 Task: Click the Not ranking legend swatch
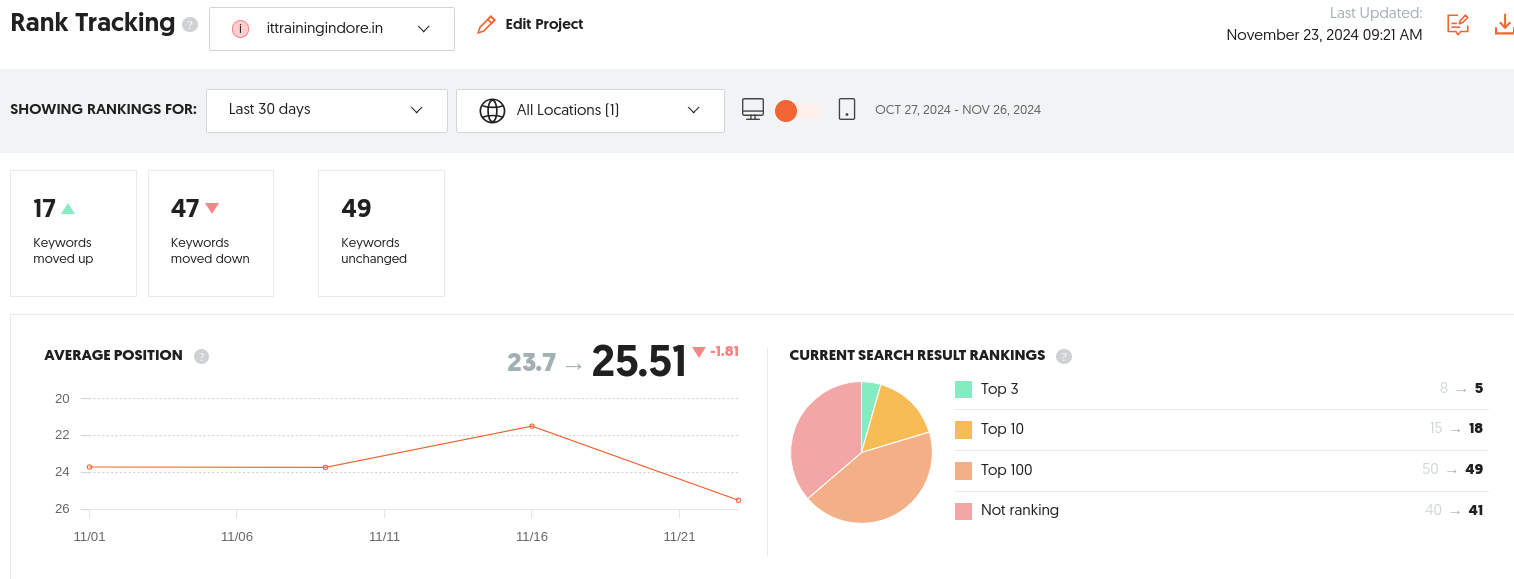(x=963, y=511)
